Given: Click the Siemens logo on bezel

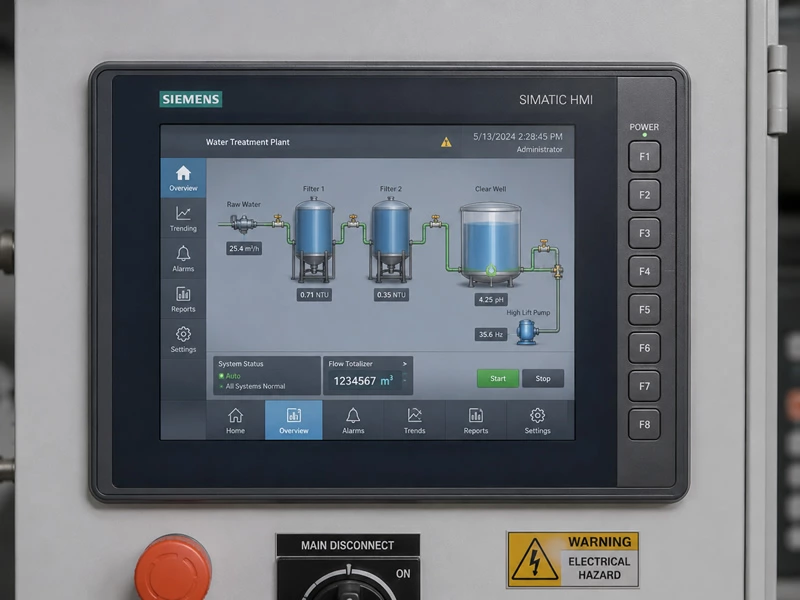Looking at the screenshot, I should pos(191,99).
